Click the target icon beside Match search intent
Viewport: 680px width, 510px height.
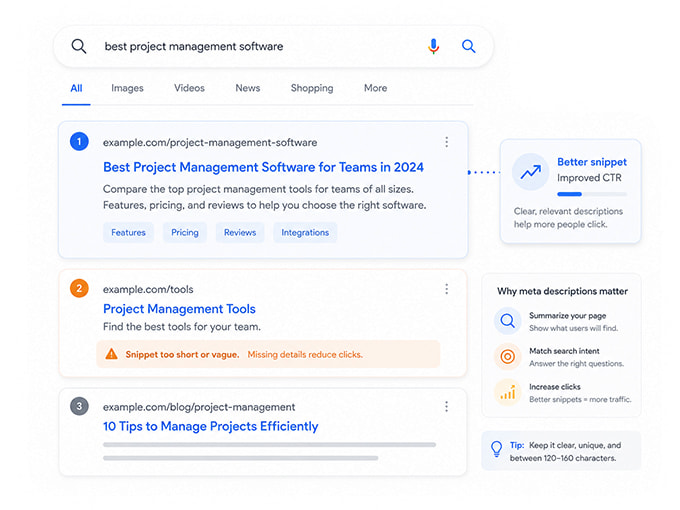(x=507, y=356)
